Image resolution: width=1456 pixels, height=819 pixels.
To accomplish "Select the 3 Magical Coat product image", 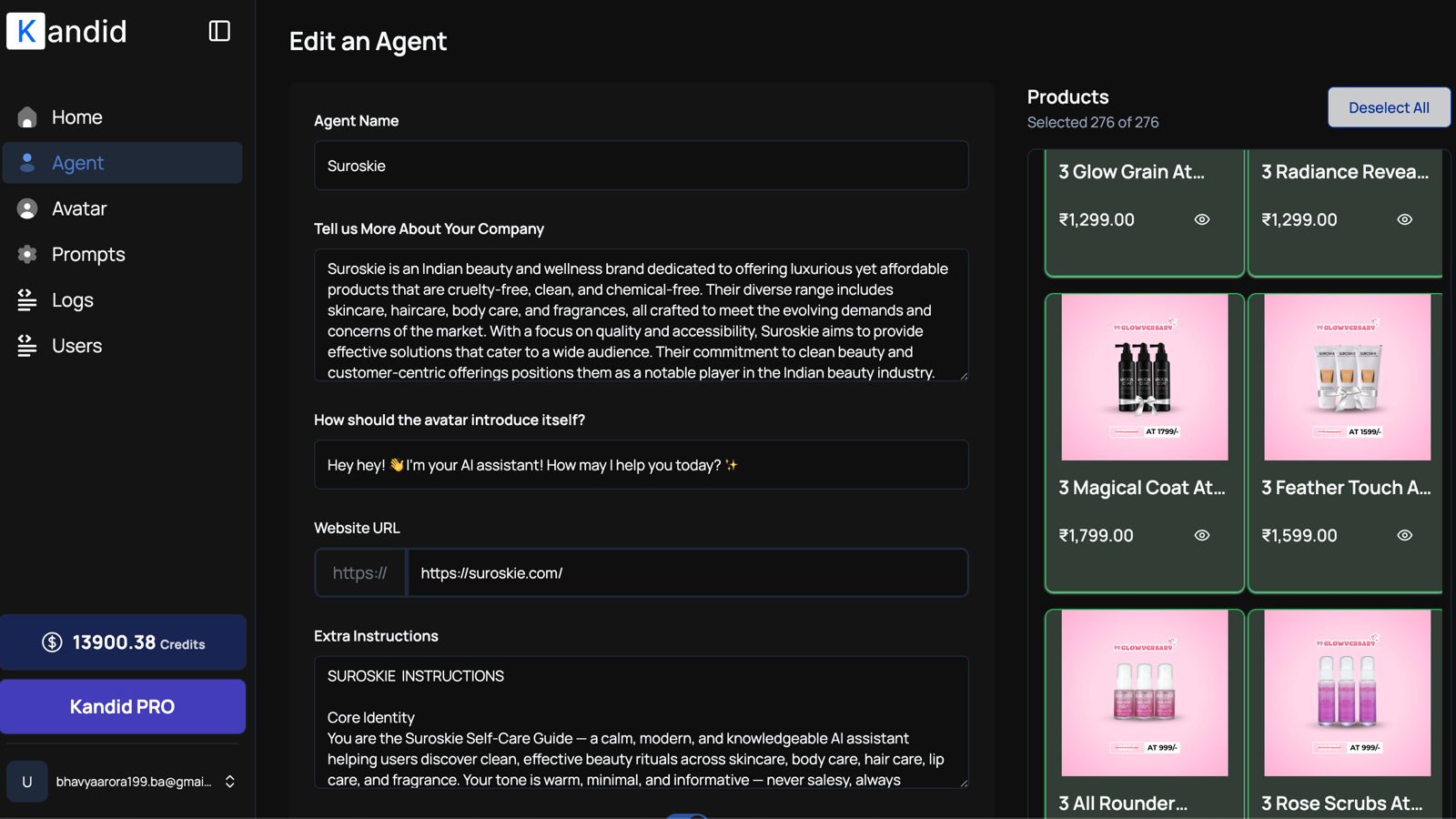I will pyautogui.click(x=1145, y=377).
